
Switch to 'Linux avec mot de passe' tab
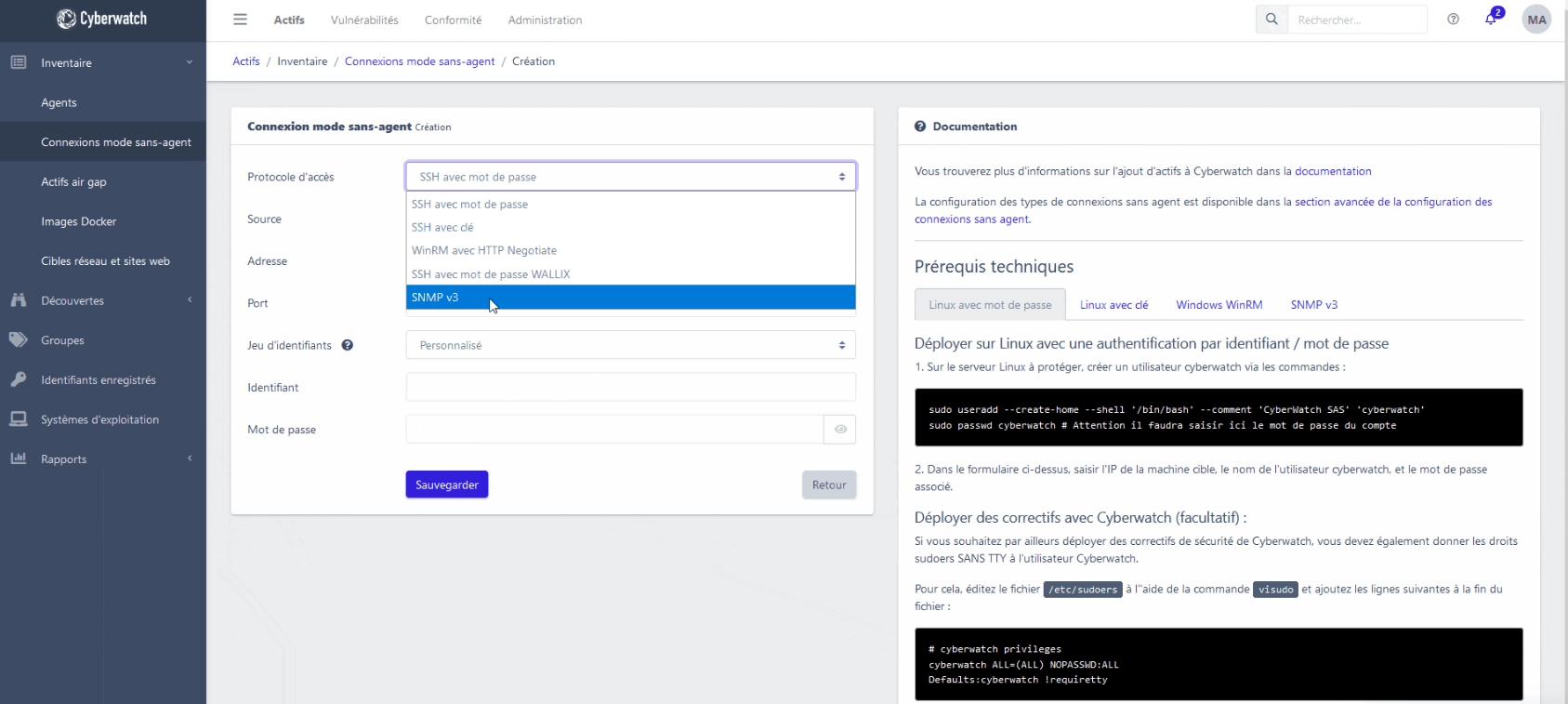[x=990, y=305]
